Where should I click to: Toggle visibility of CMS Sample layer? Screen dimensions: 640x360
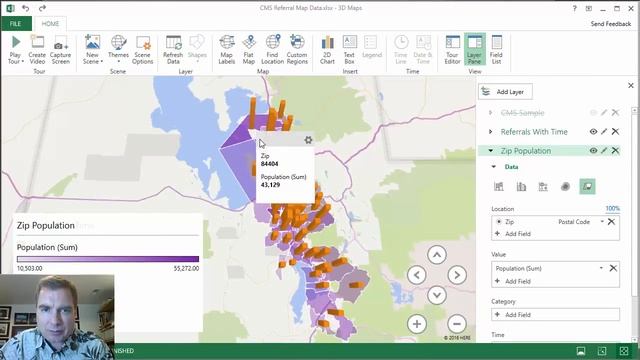click(593, 113)
